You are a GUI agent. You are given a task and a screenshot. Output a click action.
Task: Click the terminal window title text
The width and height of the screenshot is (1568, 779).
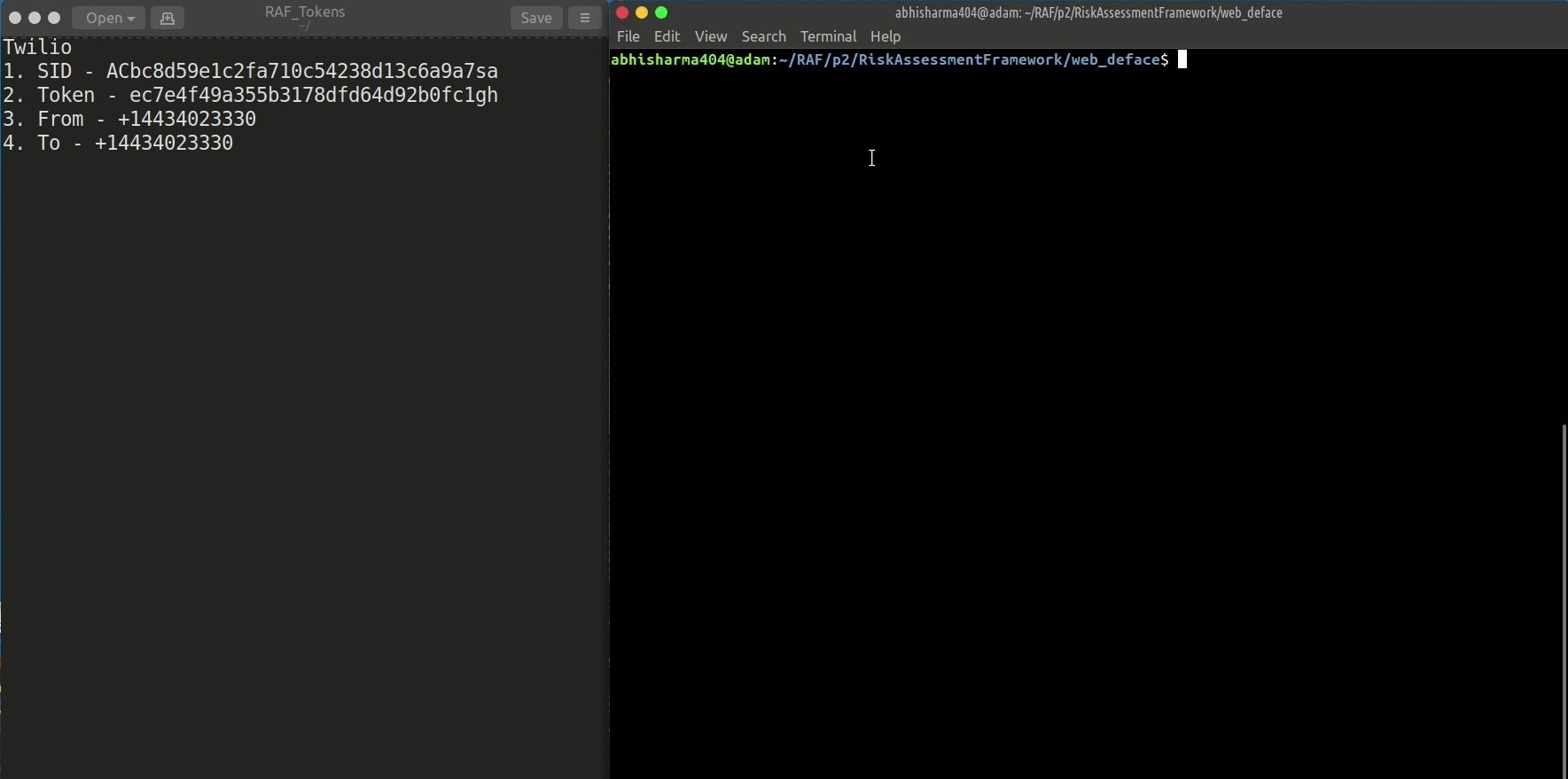[1088, 12]
